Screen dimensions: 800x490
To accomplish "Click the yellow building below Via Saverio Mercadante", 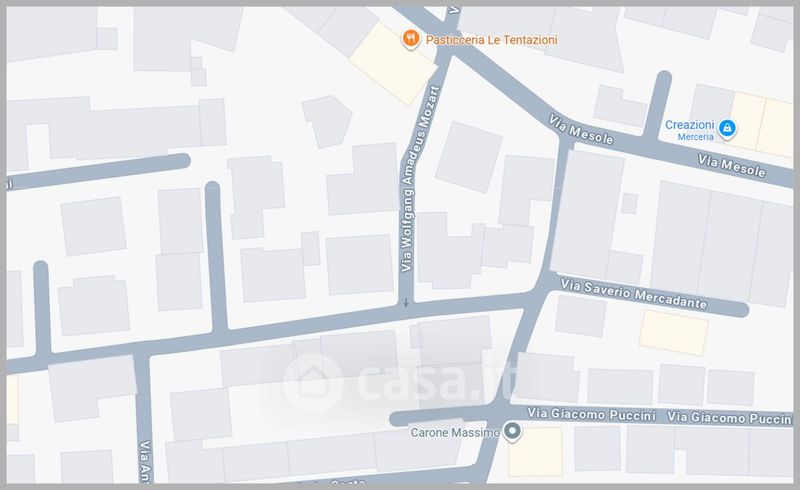I will pyautogui.click(x=673, y=333).
